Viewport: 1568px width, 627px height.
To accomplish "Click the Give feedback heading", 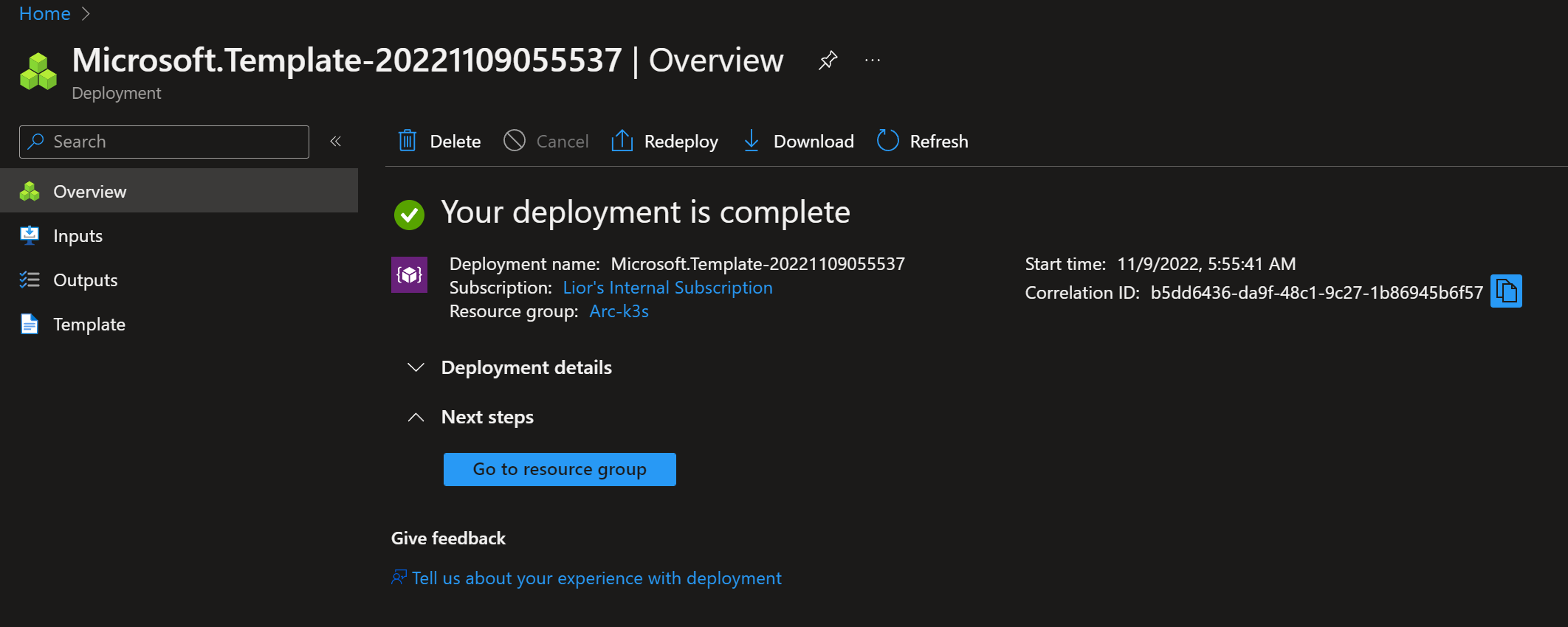I will click(x=448, y=538).
